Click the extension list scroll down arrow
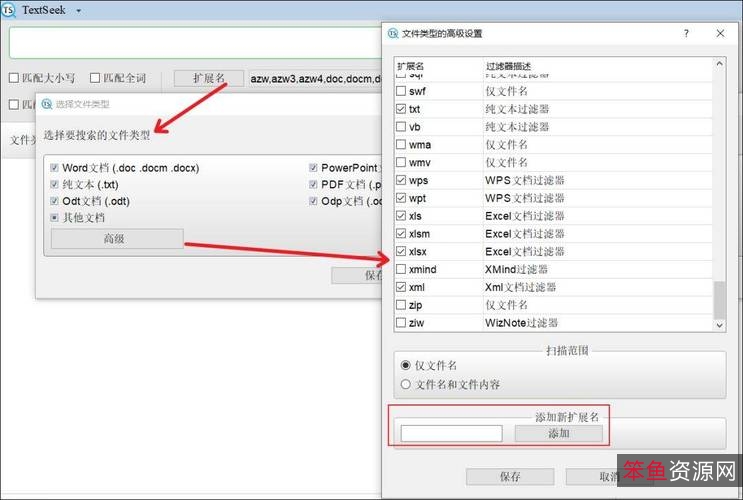 719,325
